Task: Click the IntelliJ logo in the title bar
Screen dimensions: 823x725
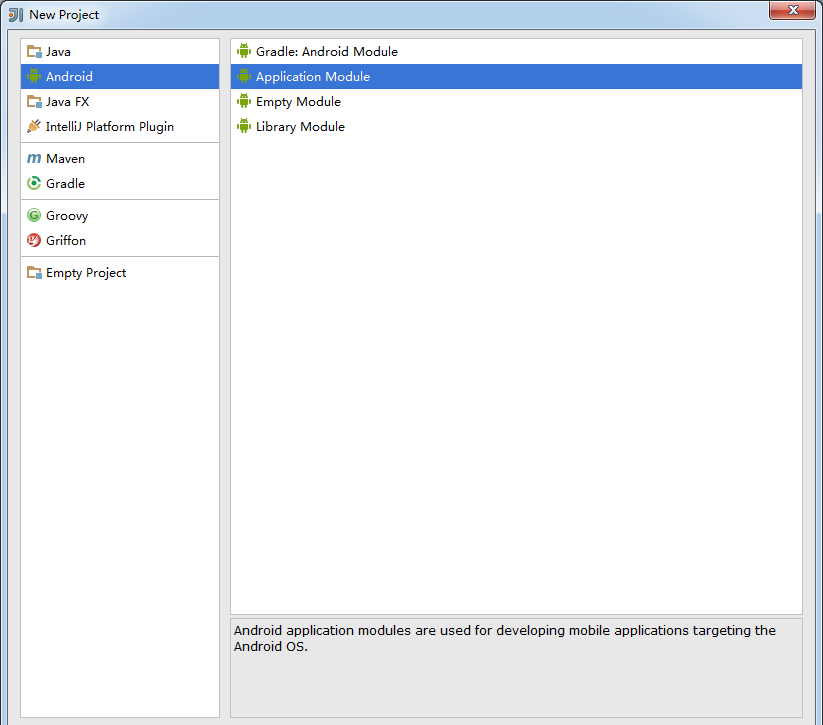Action: 16,15
